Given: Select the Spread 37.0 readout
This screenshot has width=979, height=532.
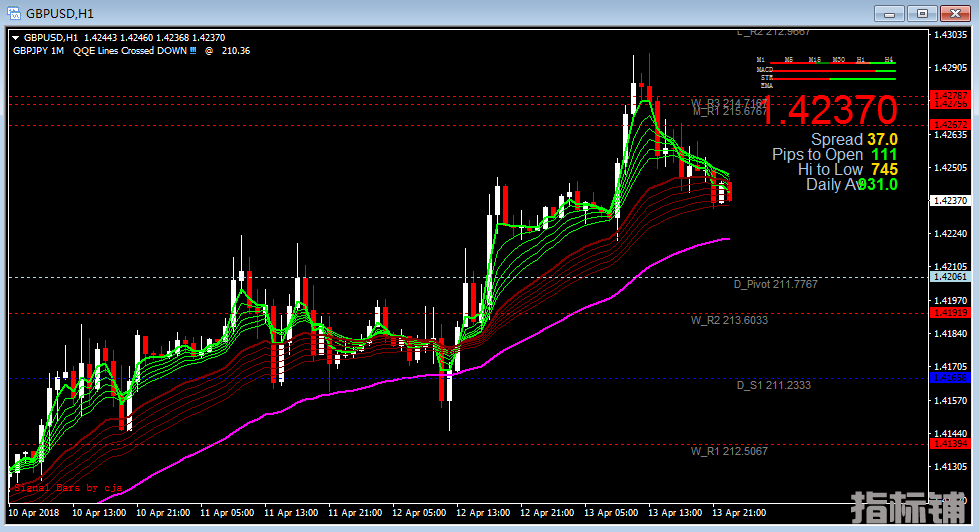Looking at the screenshot, I should pos(854,139).
